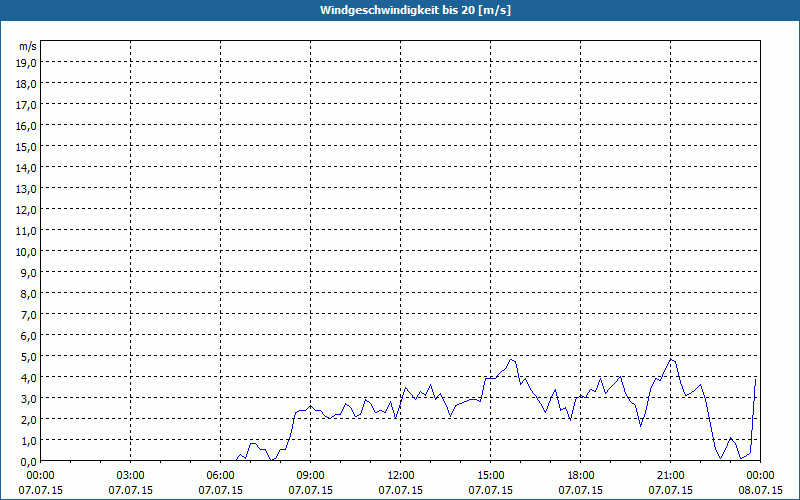Click the wind peak at 21:00
The width and height of the screenshot is (800, 500).
click(x=671, y=359)
